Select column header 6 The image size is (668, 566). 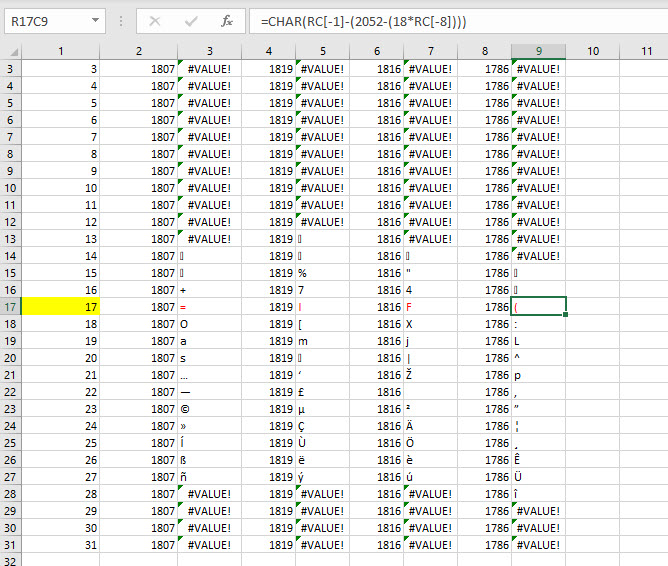(377, 52)
